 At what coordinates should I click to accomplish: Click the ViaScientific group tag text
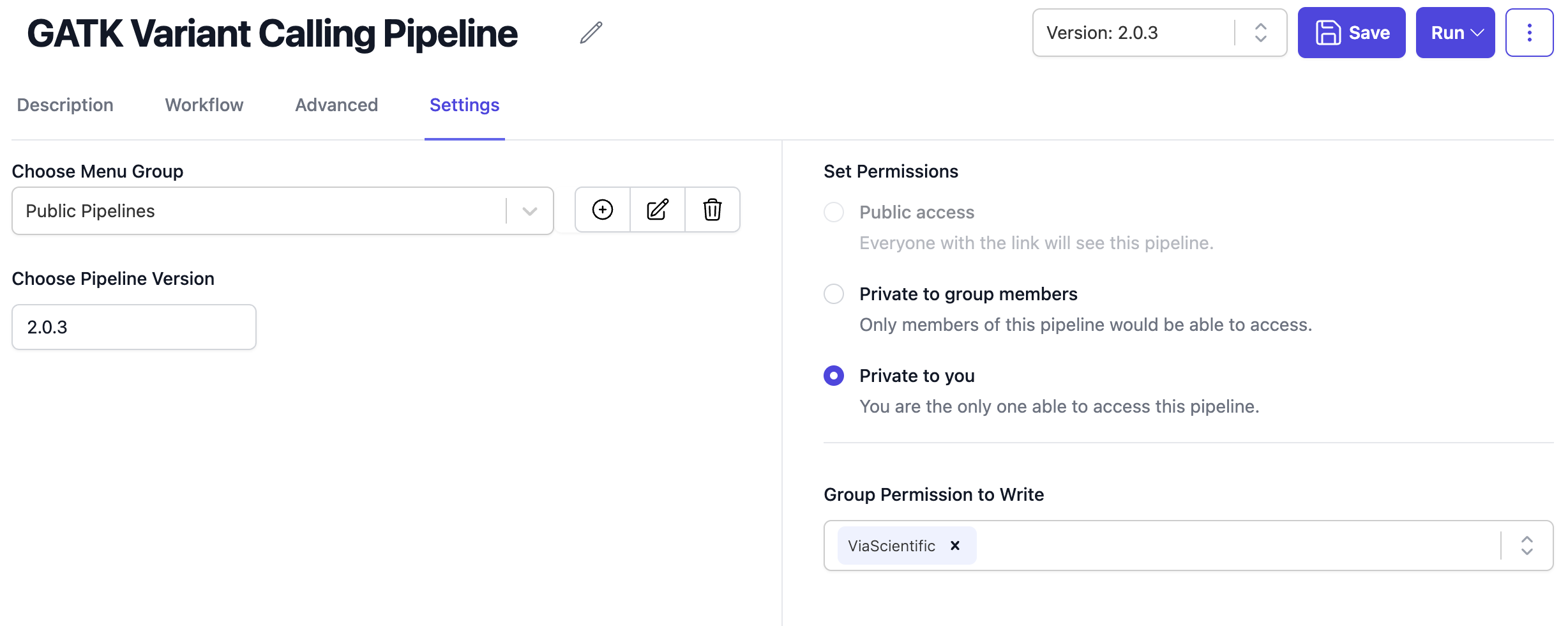[891, 546]
